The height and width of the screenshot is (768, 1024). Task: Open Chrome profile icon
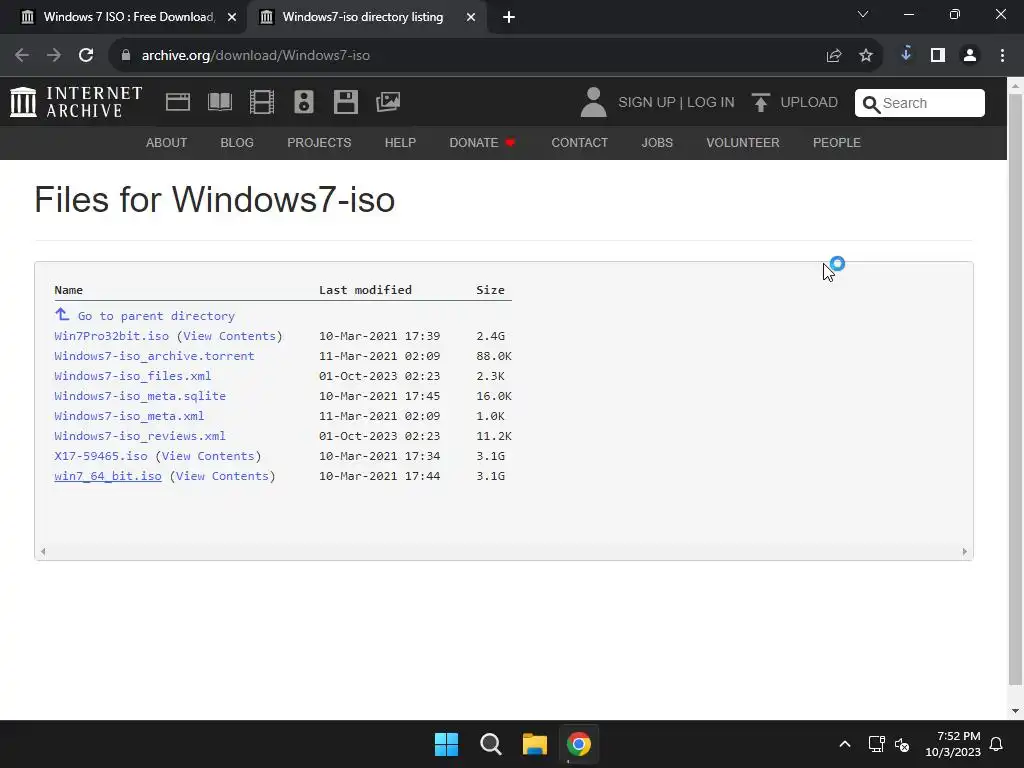coord(970,55)
